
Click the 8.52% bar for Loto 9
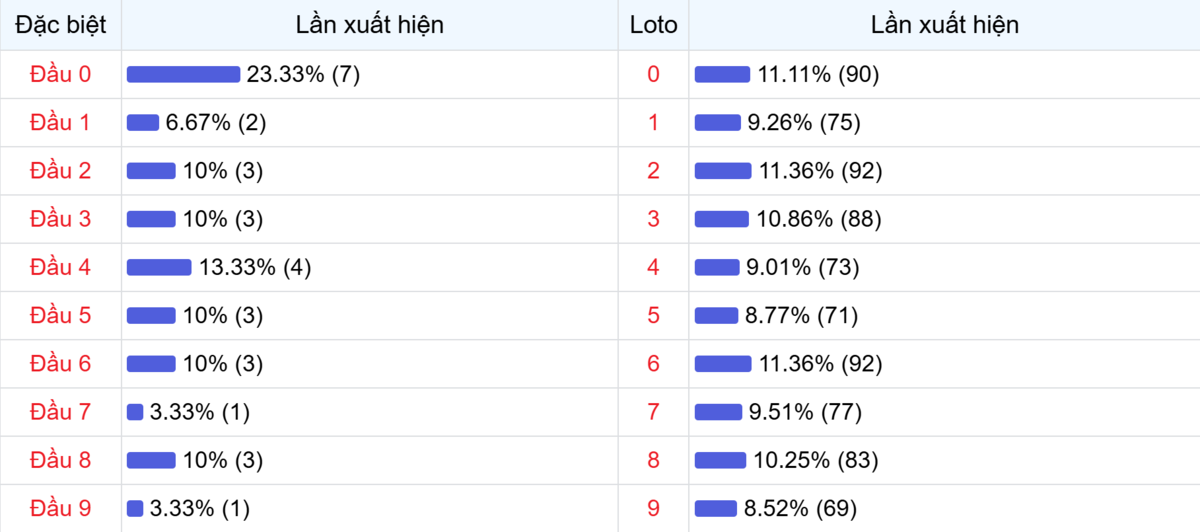[x=716, y=508]
